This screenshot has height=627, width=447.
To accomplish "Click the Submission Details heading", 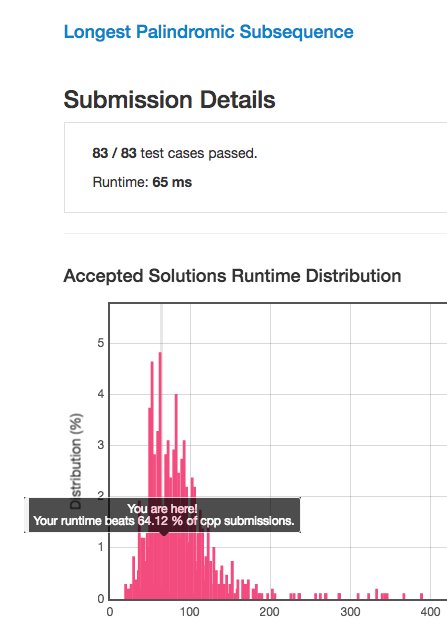I will tap(170, 99).
